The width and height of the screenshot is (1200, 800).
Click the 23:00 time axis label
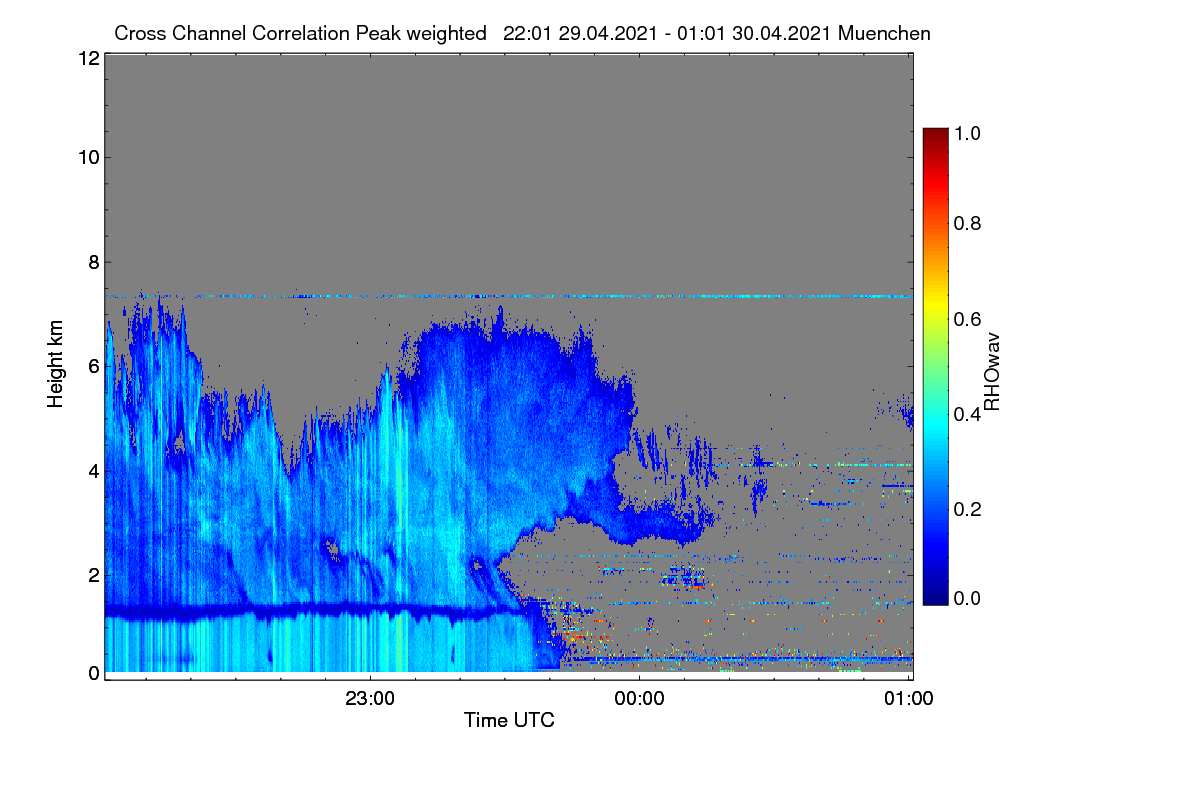(370, 699)
